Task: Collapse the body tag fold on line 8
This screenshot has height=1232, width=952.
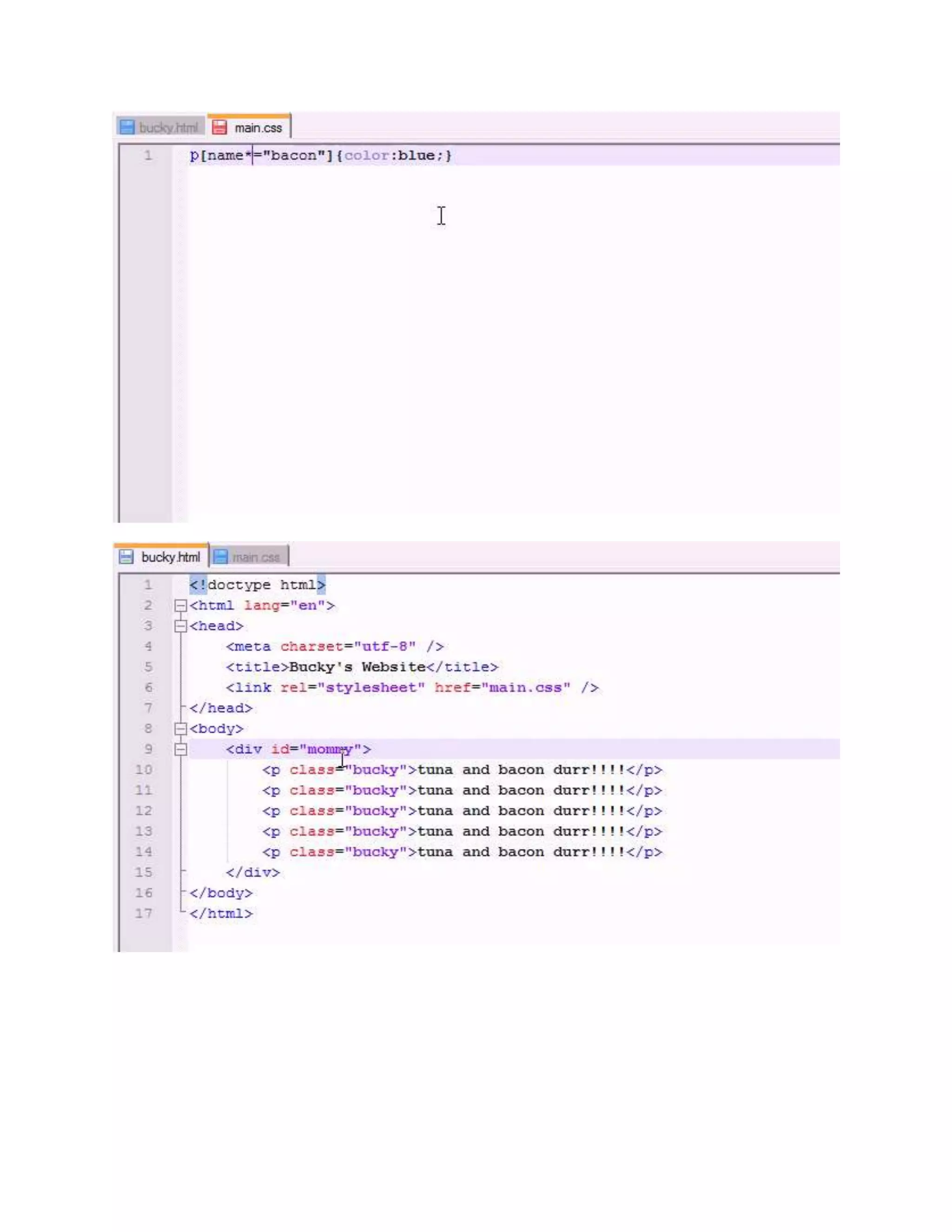Action: coord(180,729)
